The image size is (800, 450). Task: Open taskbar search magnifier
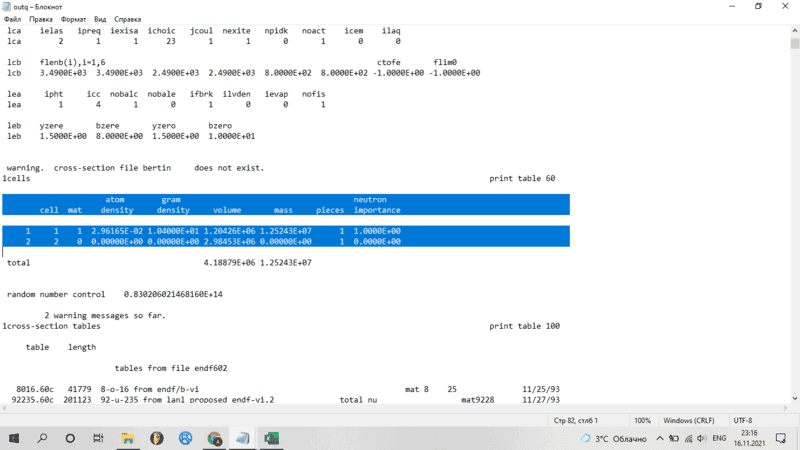(42, 438)
